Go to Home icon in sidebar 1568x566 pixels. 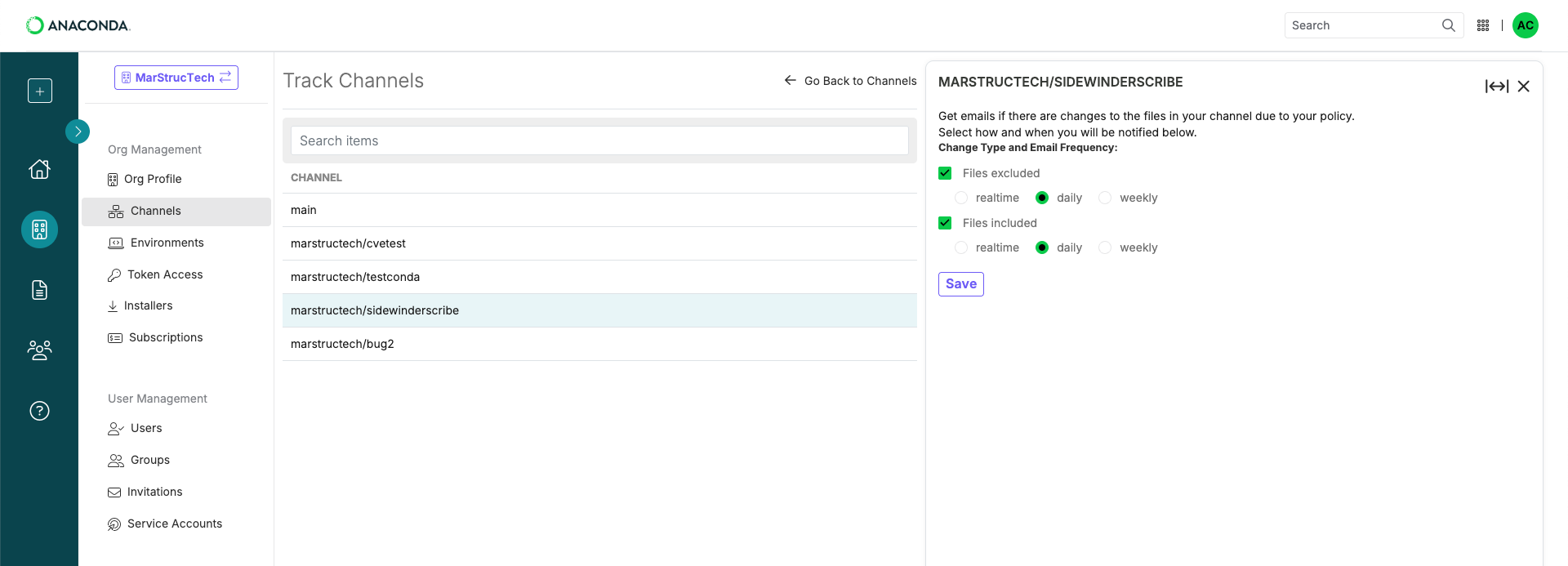(39, 169)
